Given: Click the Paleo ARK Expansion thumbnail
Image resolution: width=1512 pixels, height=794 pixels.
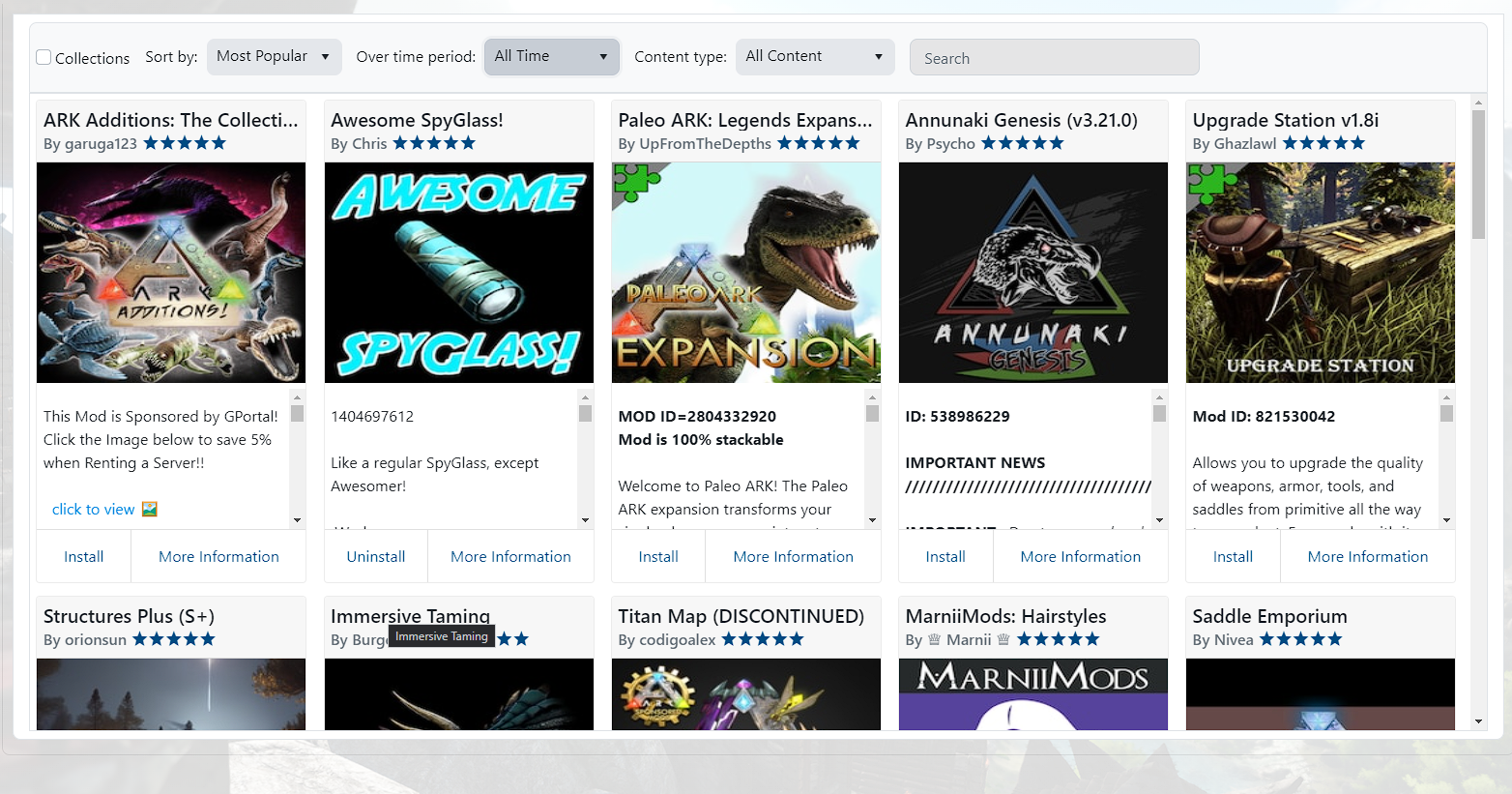Looking at the screenshot, I should 746,273.
